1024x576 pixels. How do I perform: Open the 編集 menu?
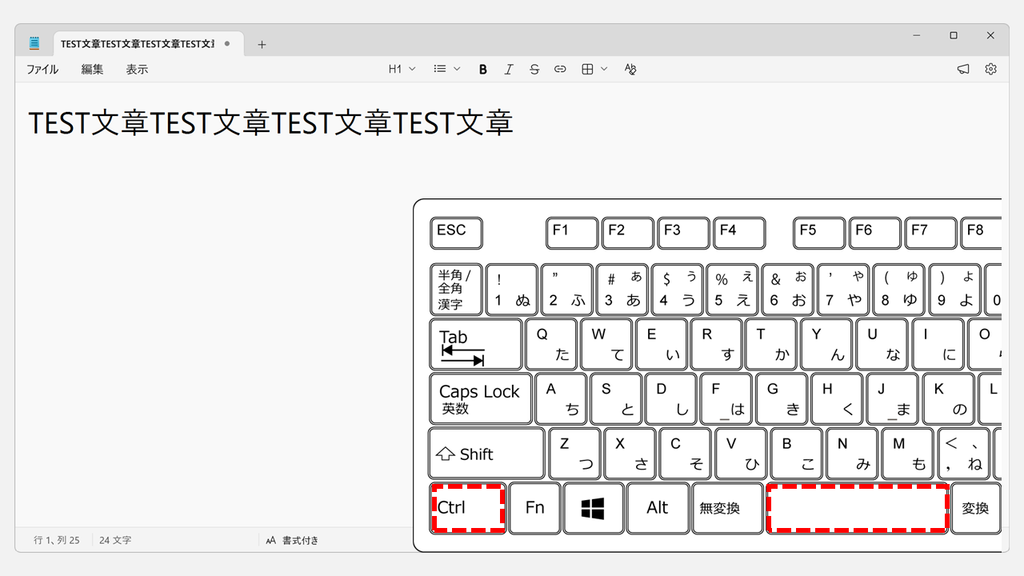coord(92,69)
